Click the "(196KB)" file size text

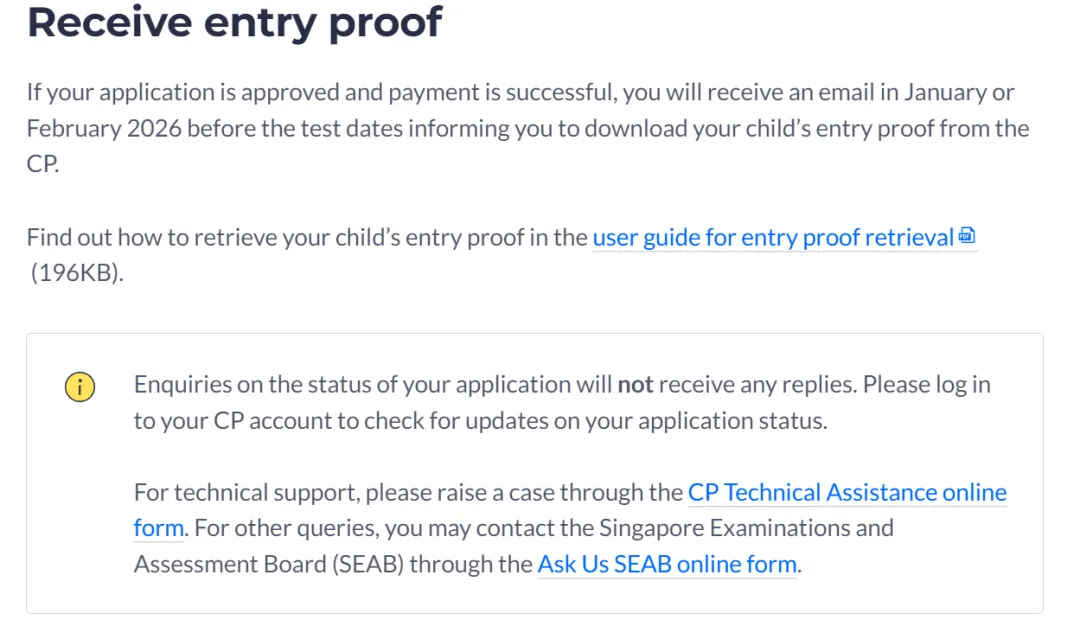click(76, 273)
